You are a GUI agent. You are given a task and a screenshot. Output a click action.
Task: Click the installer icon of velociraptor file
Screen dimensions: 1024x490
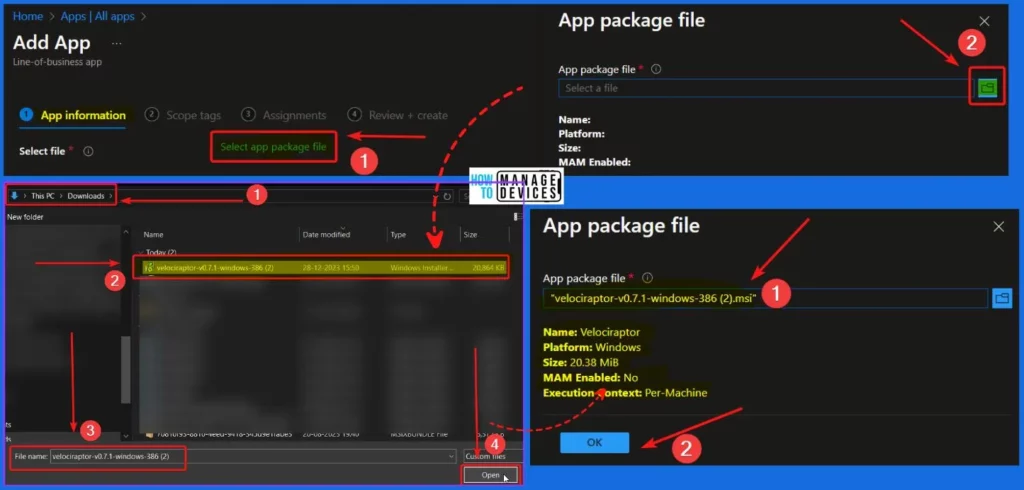(148, 268)
